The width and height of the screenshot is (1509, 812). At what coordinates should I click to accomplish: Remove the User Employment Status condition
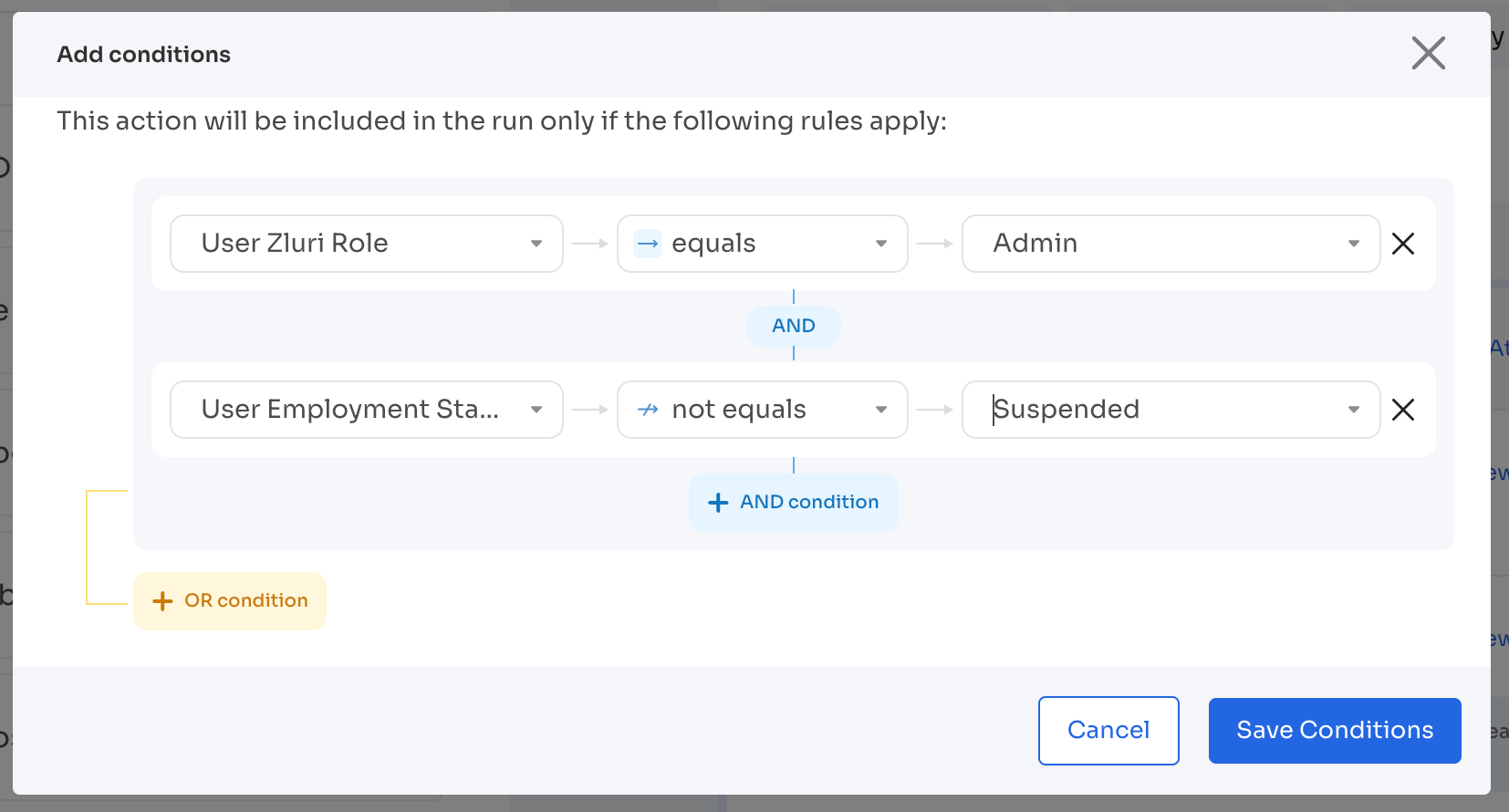(x=1402, y=410)
